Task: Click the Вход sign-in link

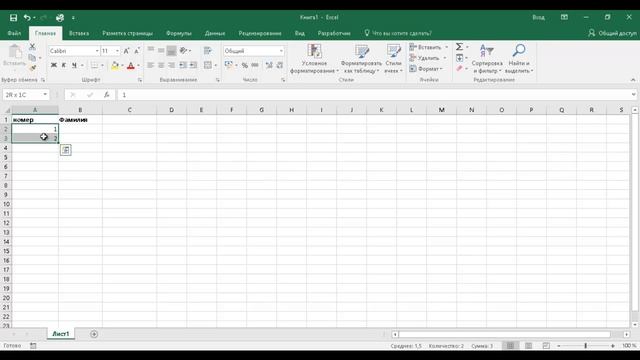Action: pos(538,17)
